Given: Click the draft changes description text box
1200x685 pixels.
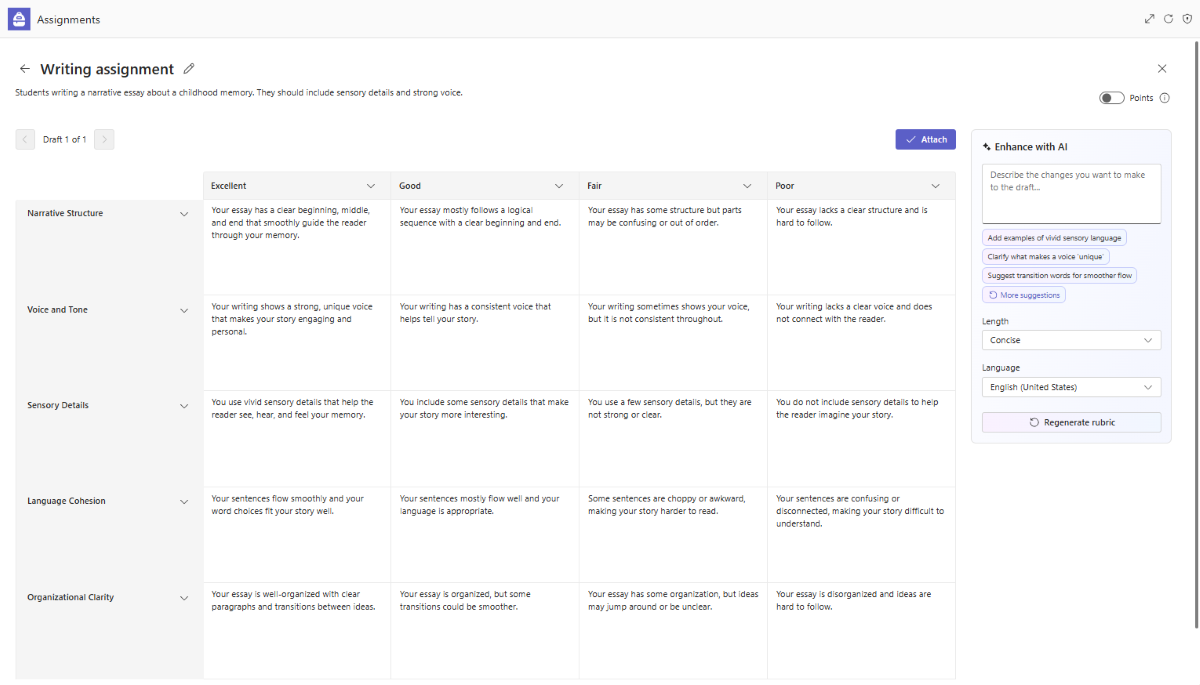Looking at the screenshot, I should tap(1071, 194).
